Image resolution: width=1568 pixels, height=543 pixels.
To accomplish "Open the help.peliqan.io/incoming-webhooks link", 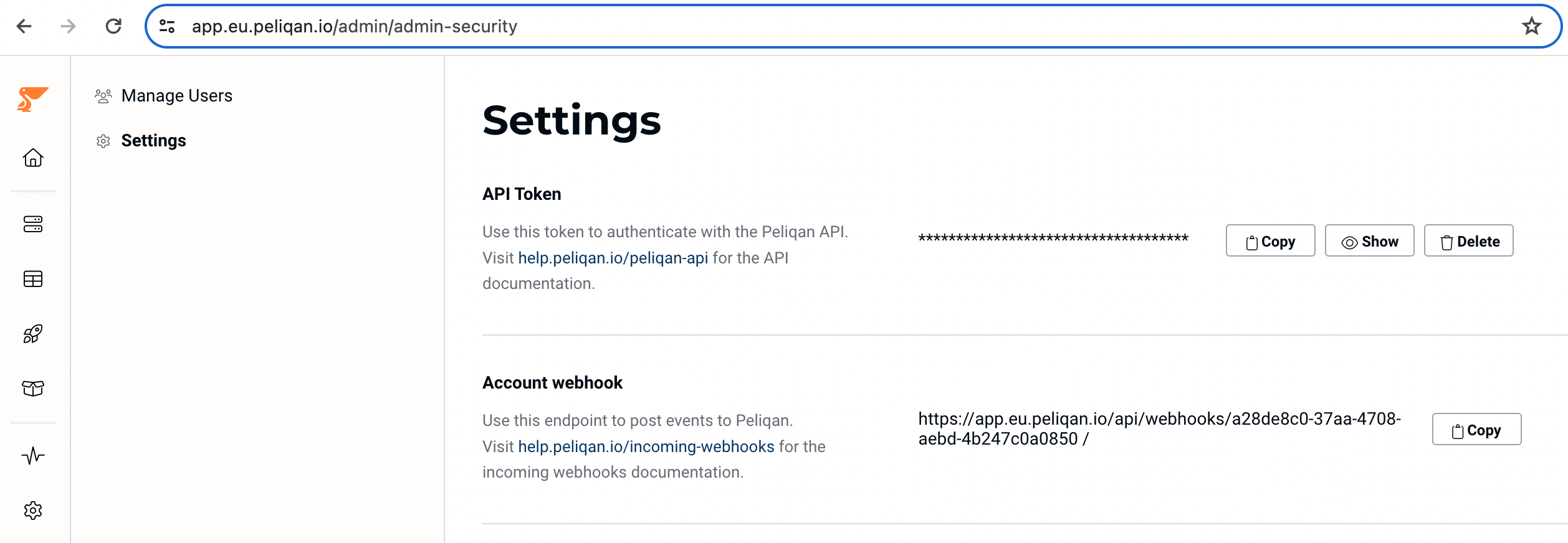I will coord(646,446).
